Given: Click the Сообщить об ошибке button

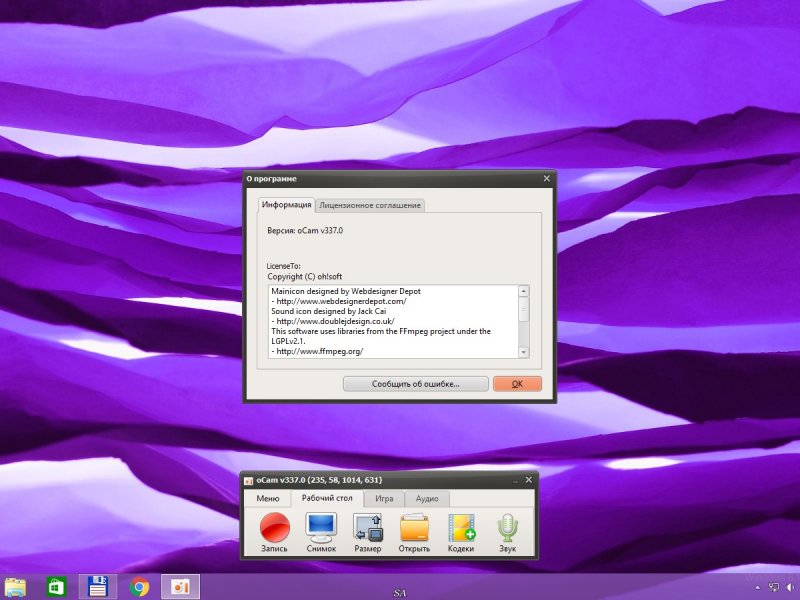Looking at the screenshot, I should [416, 384].
